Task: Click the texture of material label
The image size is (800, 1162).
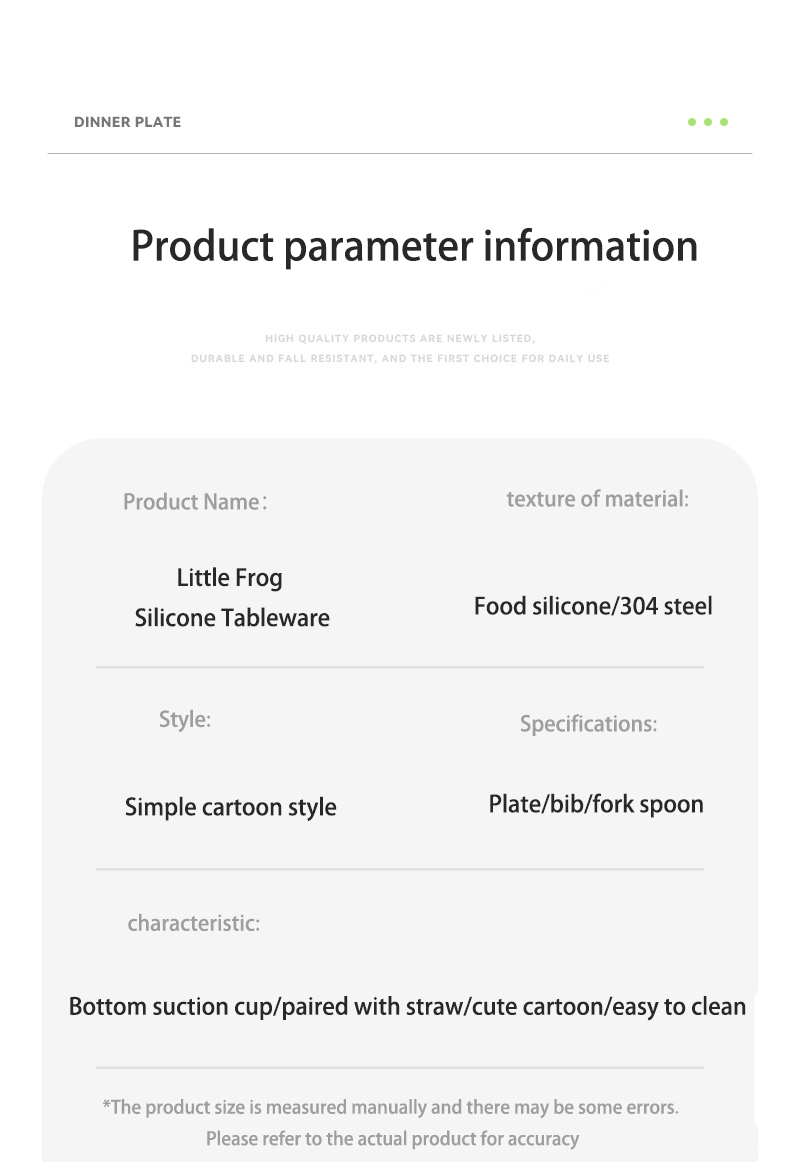Action: (x=597, y=499)
